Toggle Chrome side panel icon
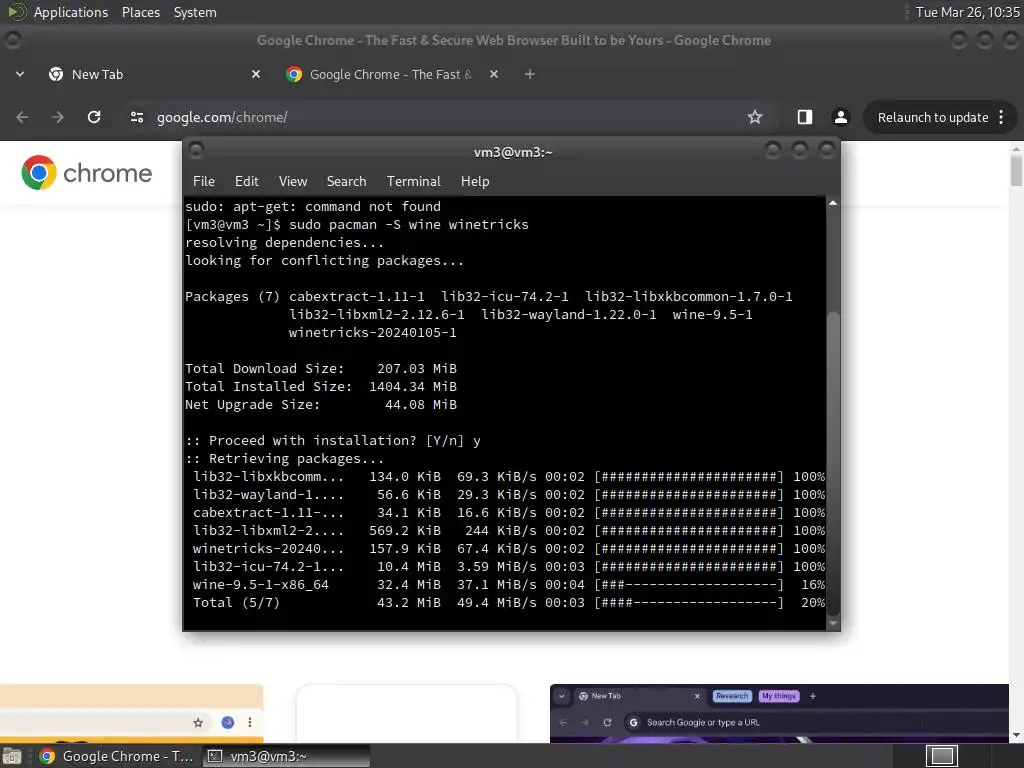Viewport: 1024px width, 768px height. point(805,117)
